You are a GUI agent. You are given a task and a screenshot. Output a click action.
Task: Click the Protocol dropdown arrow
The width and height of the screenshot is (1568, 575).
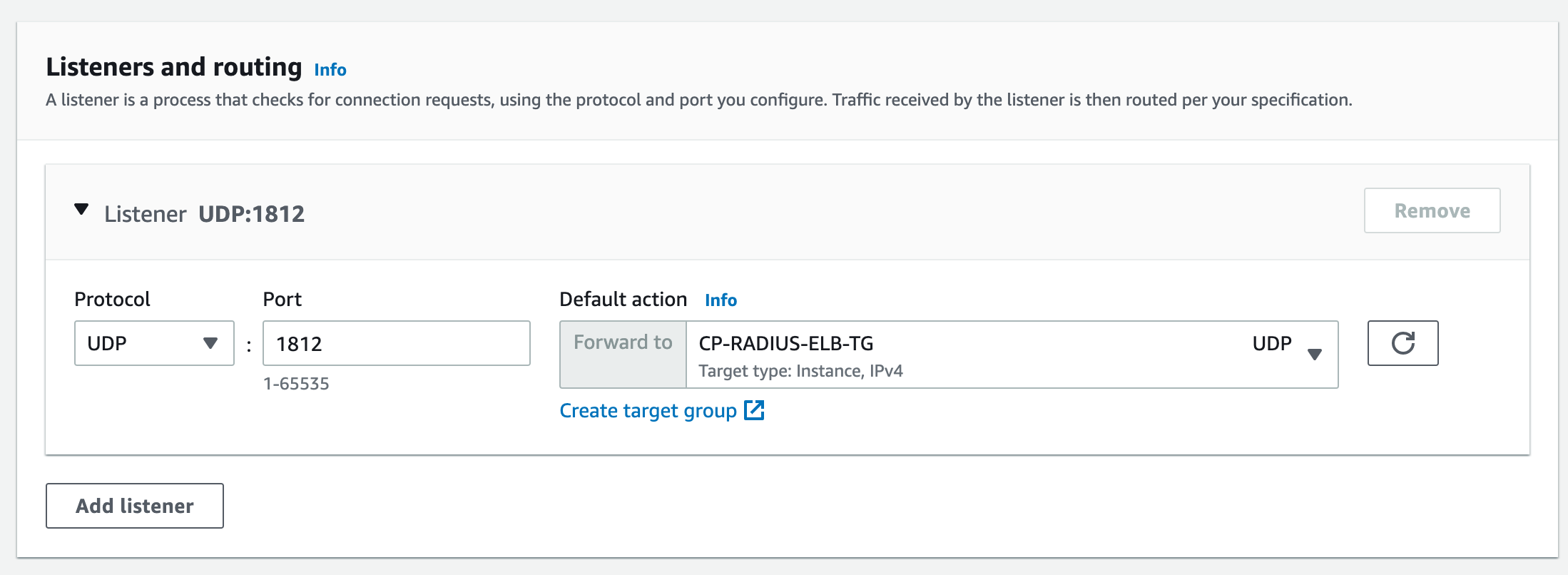click(x=210, y=343)
